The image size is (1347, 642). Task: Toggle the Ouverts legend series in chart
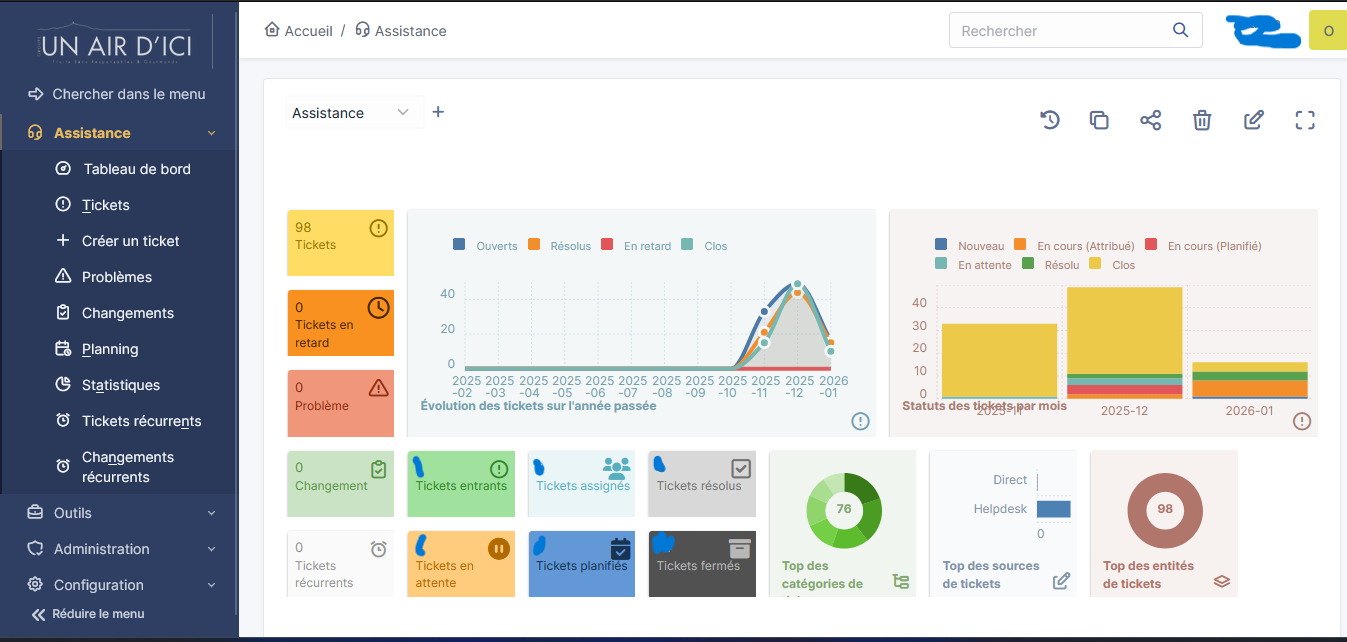[486, 246]
